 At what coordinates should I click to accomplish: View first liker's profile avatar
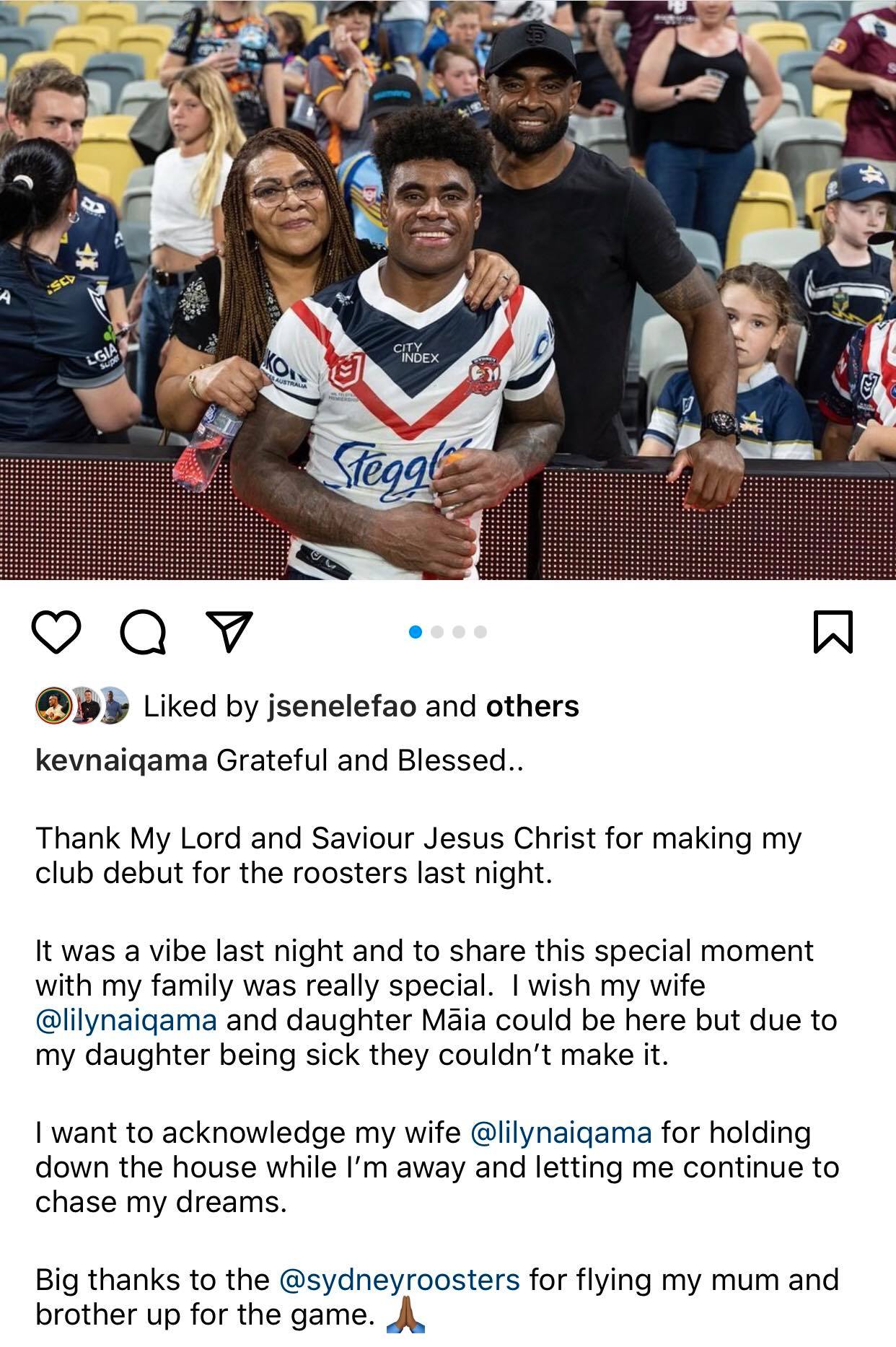[53, 706]
